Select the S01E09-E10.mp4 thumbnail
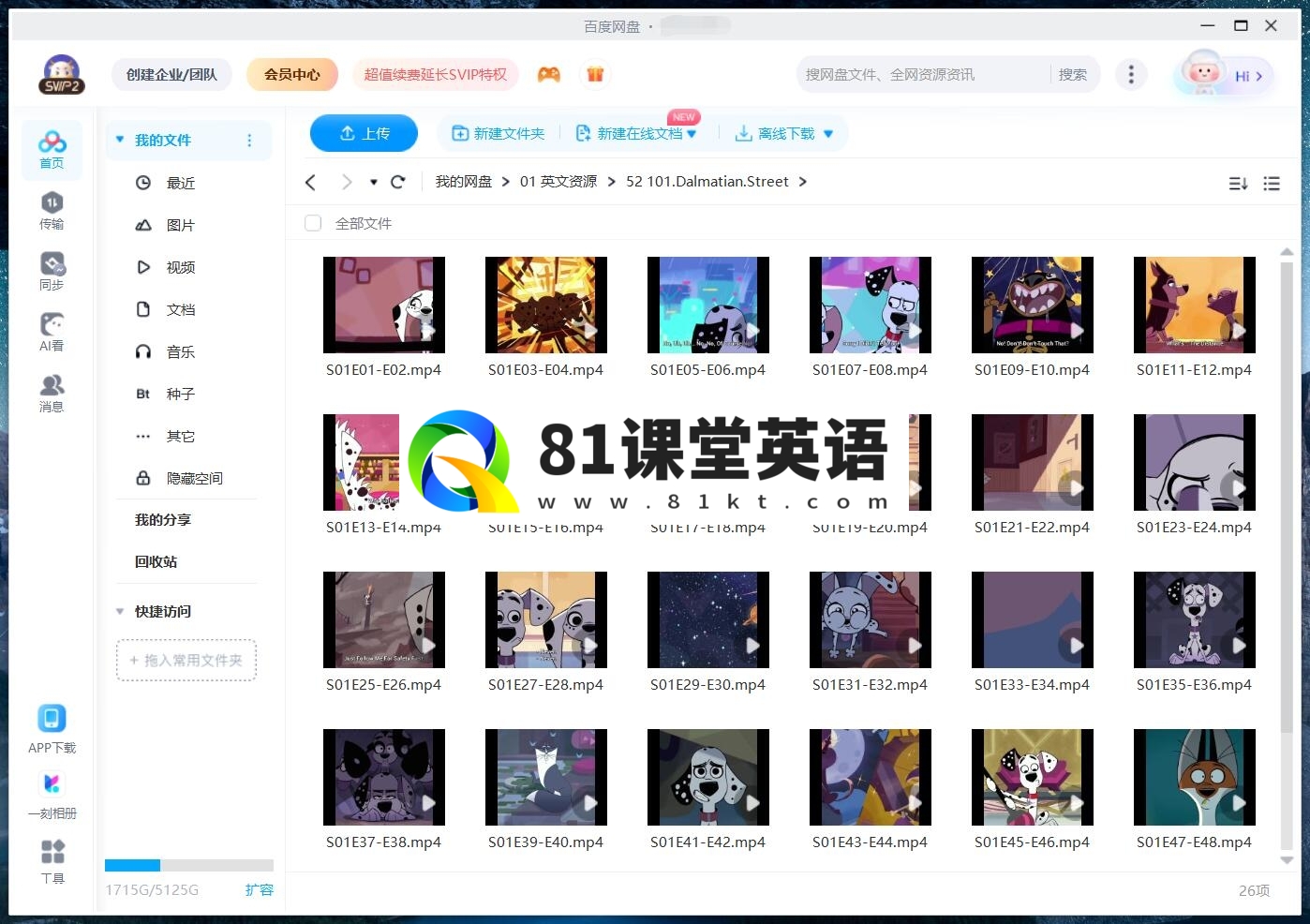The width and height of the screenshot is (1310, 924). click(1033, 305)
